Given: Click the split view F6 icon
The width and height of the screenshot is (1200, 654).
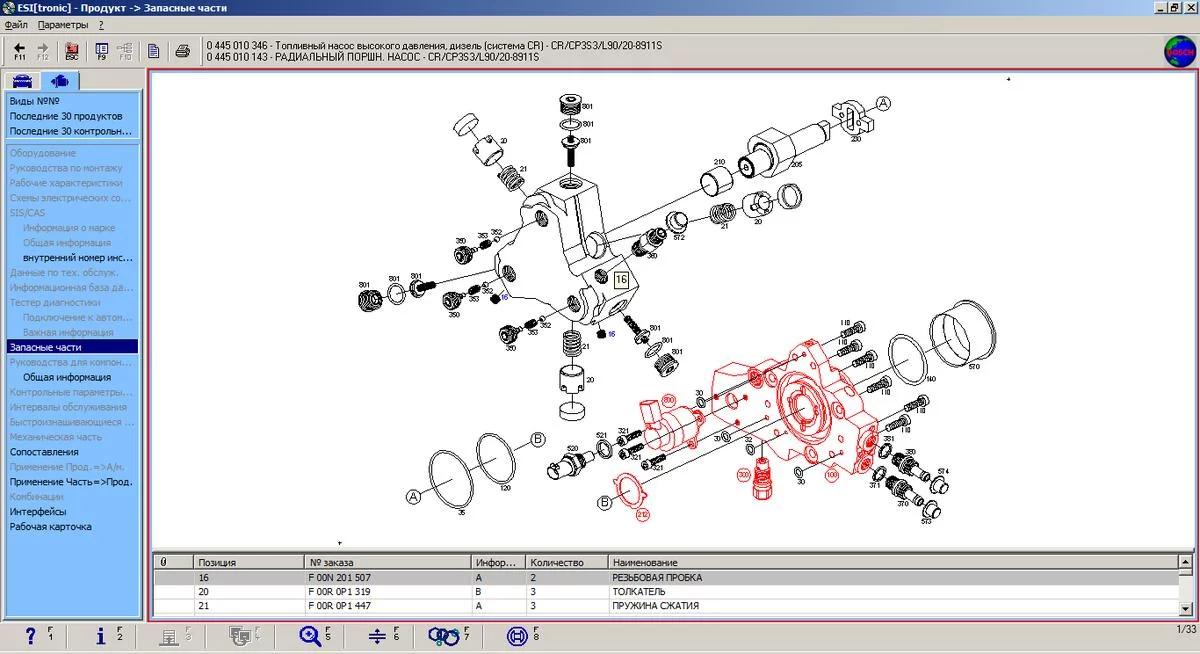Looking at the screenshot, I should (x=377, y=635).
